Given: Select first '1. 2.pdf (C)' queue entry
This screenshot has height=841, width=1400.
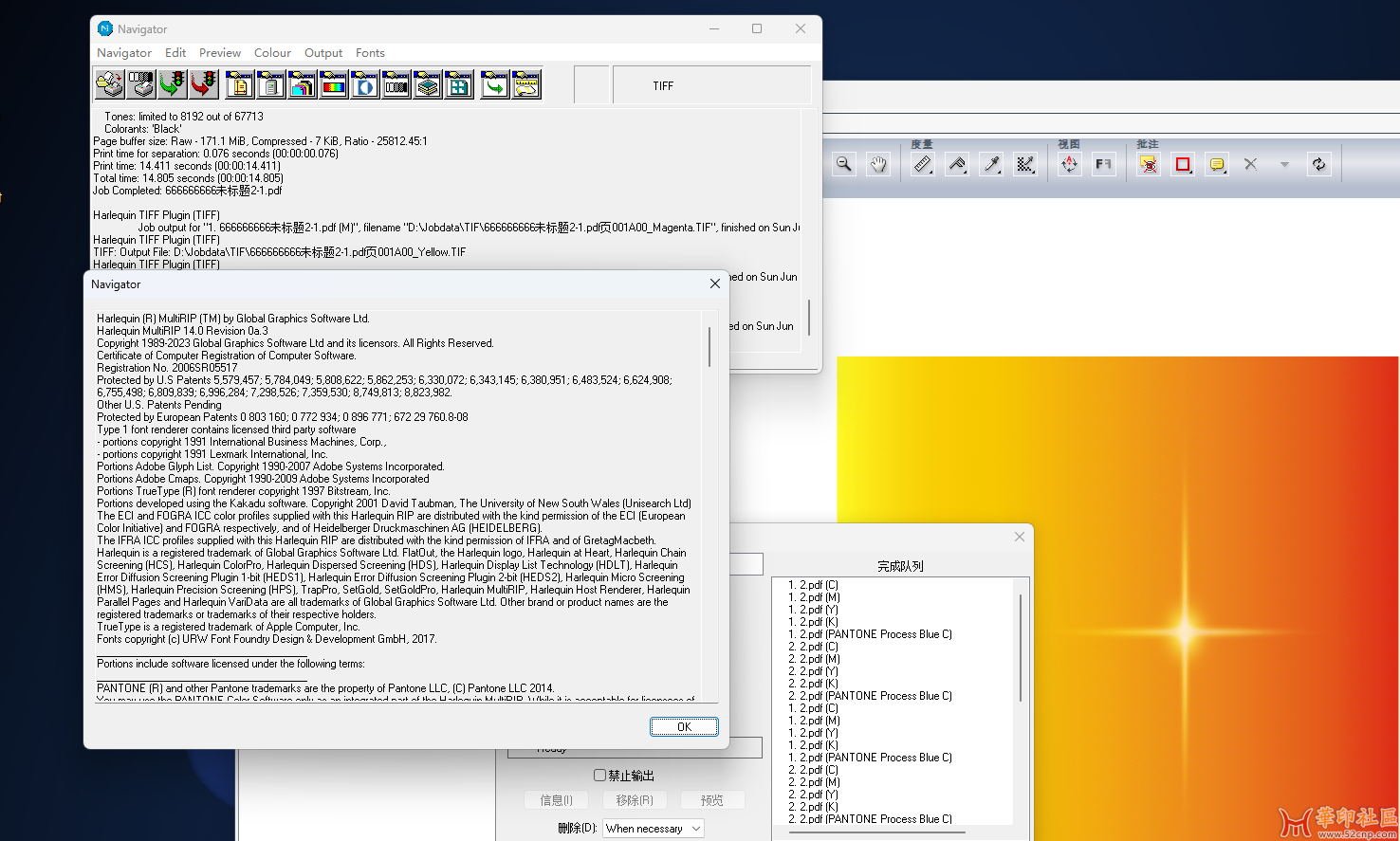Looking at the screenshot, I should (x=814, y=585).
